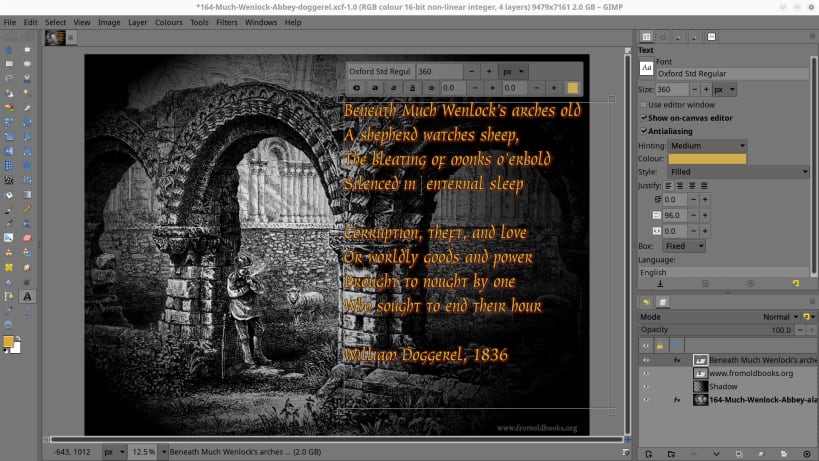Open the layer Mode dropdown showing Normal

(x=780, y=317)
